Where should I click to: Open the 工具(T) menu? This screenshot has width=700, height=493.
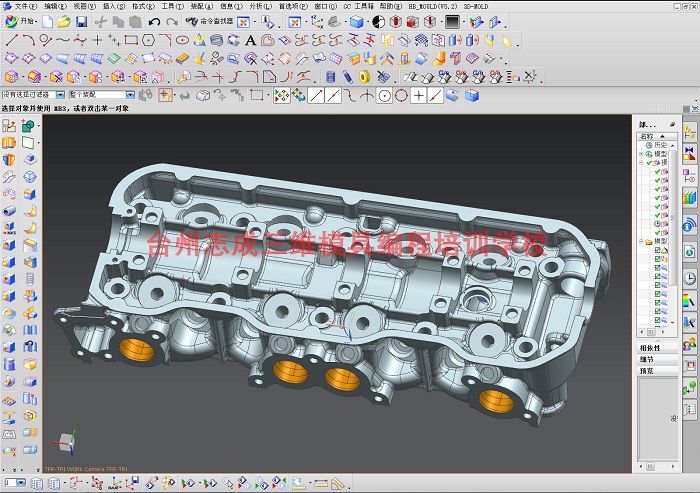tap(172, 6)
